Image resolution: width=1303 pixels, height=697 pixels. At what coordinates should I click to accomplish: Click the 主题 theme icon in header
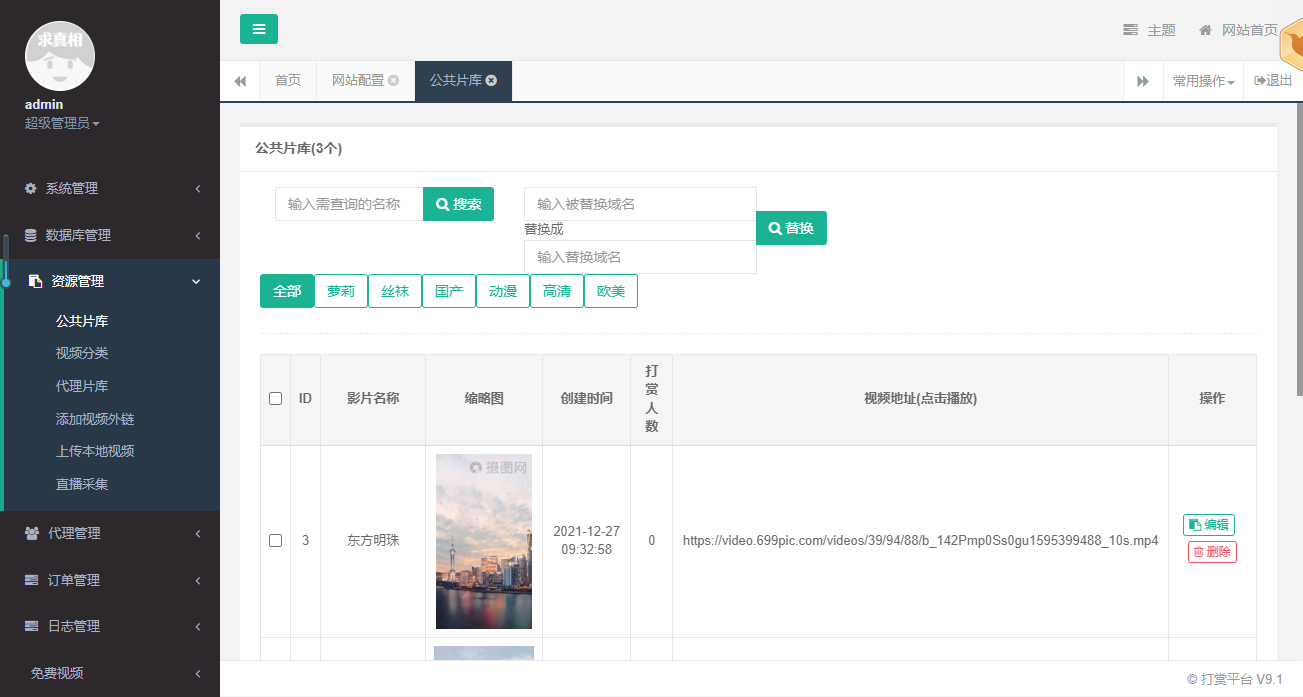[1131, 30]
